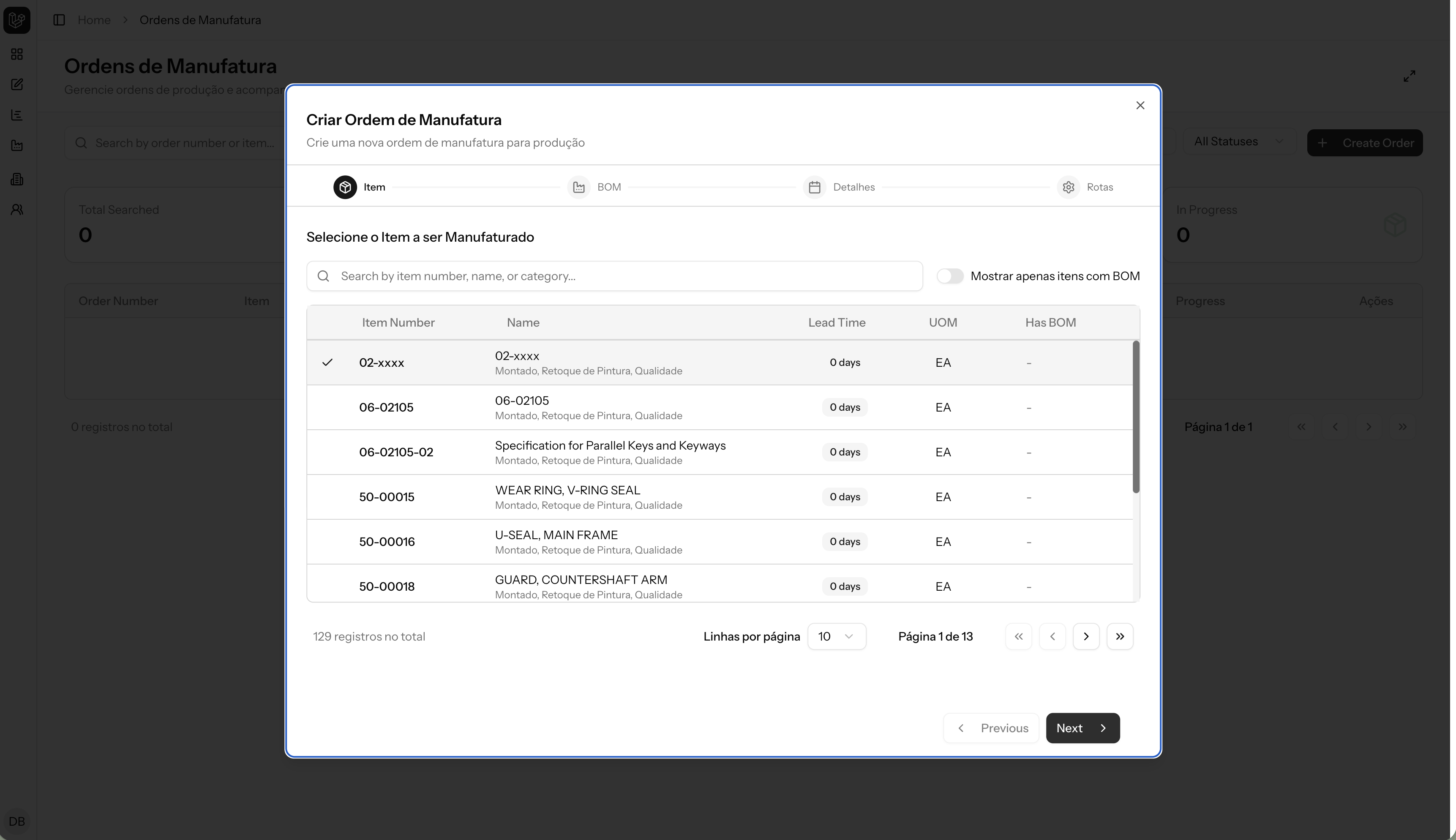Screen dimensions: 1456x840
Task: Click the Previous button in dialog
Action: (x=991, y=728)
